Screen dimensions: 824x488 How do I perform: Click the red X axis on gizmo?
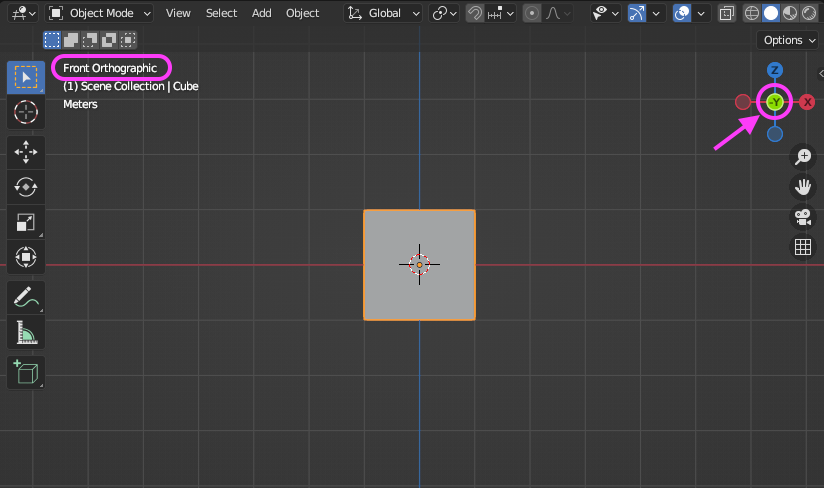pos(807,102)
